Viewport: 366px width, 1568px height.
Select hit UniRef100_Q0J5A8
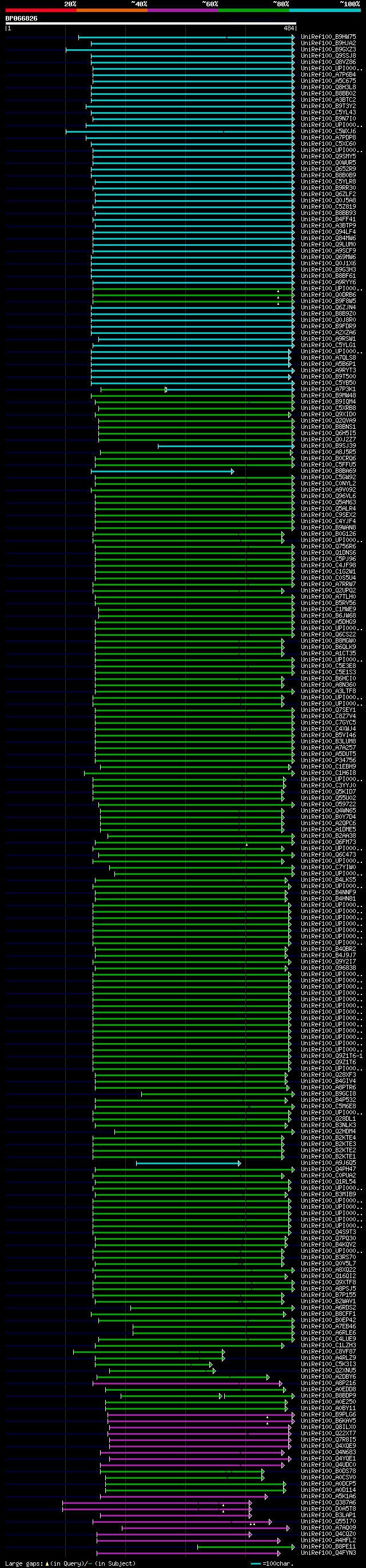pos(328,201)
